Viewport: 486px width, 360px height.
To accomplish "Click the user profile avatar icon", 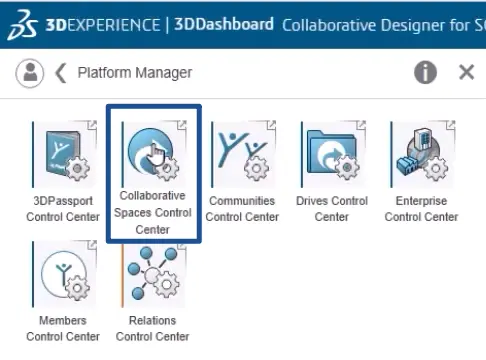I will pyautogui.click(x=30, y=73).
